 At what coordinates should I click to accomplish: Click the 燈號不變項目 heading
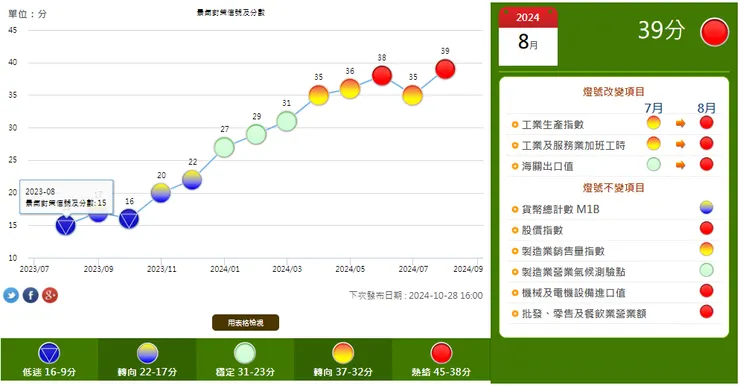(614, 188)
